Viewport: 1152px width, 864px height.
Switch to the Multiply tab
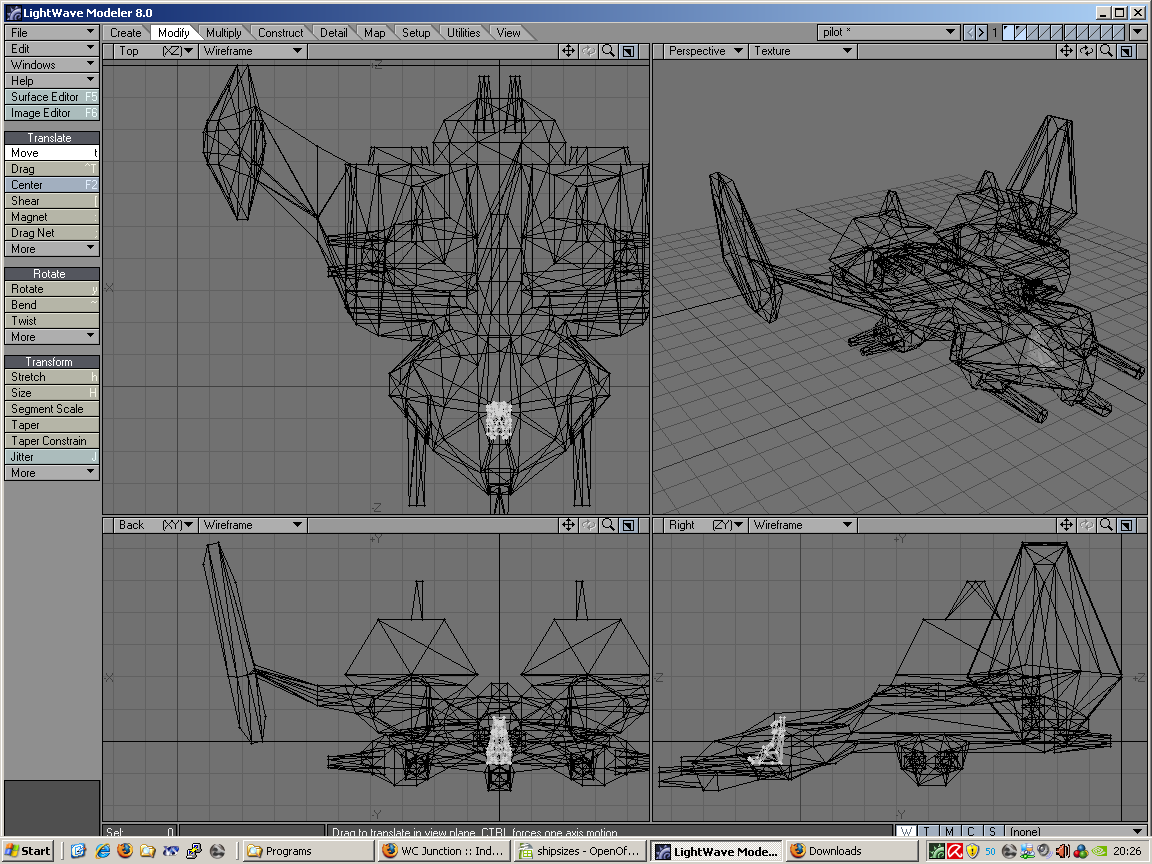[x=224, y=33]
